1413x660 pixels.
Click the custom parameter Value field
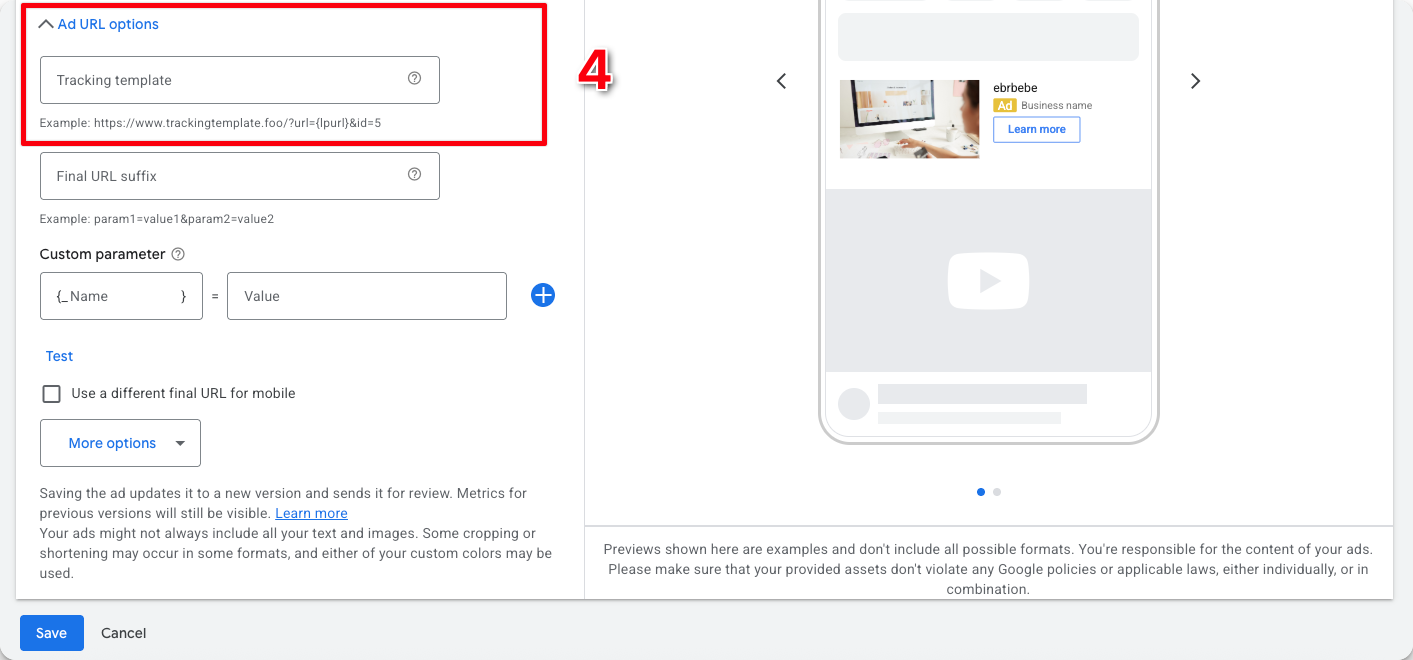(x=366, y=296)
